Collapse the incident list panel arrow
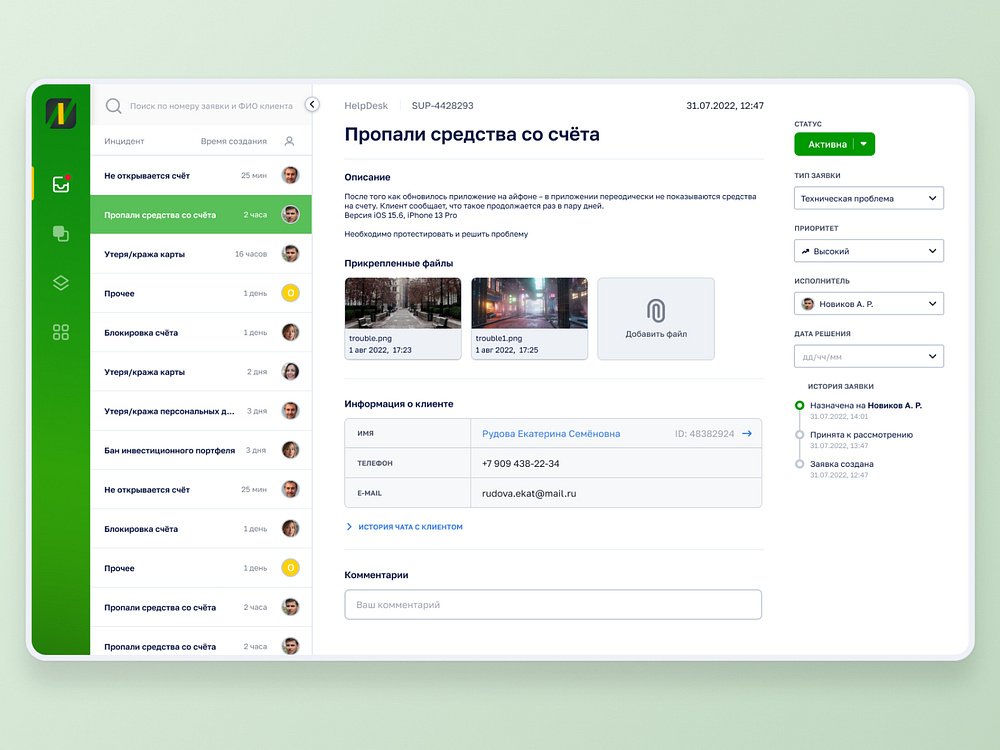1000x750 pixels. point(312,104)
